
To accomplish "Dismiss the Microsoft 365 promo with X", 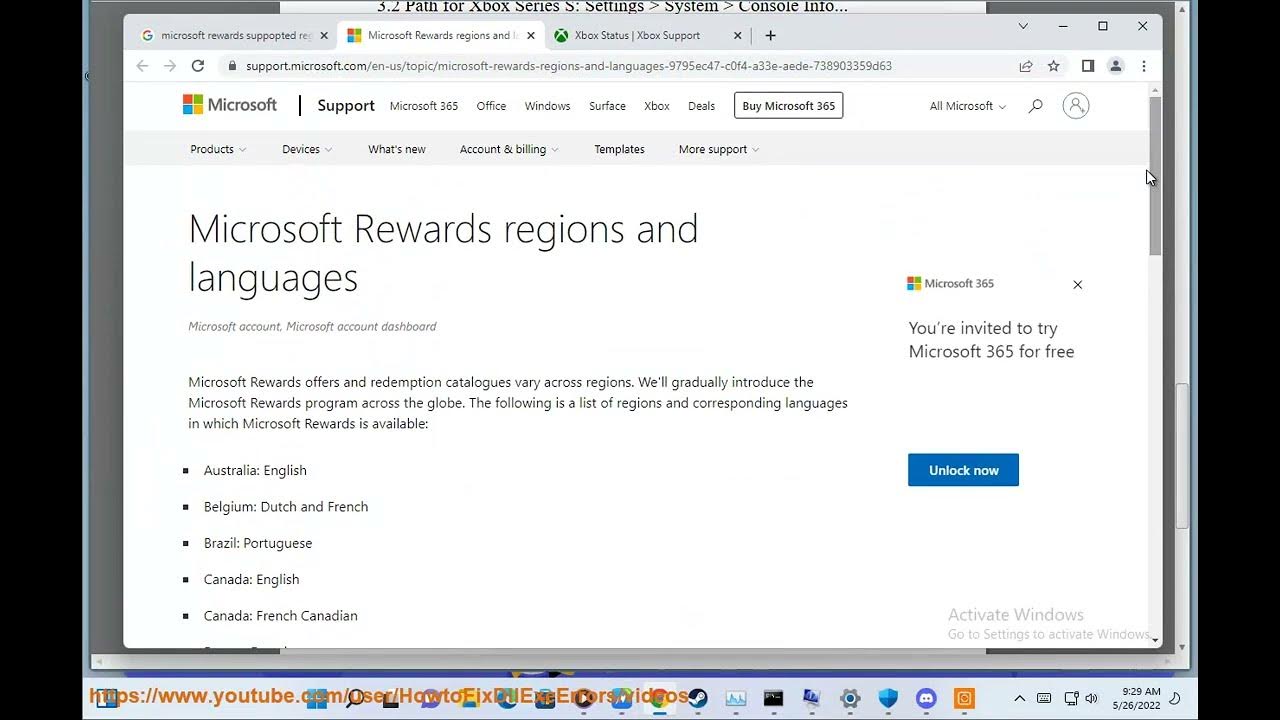I will pos(1078,285).
